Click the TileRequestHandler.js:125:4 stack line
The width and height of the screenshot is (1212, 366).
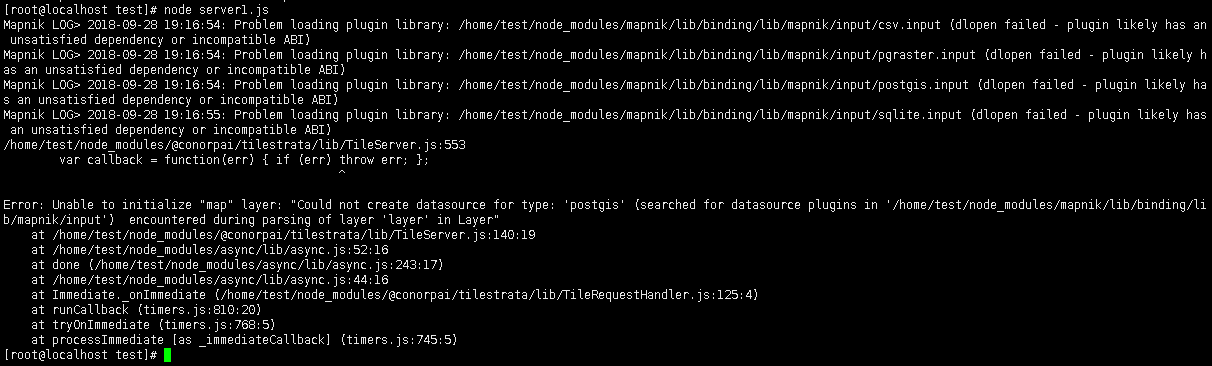(395, 295)
